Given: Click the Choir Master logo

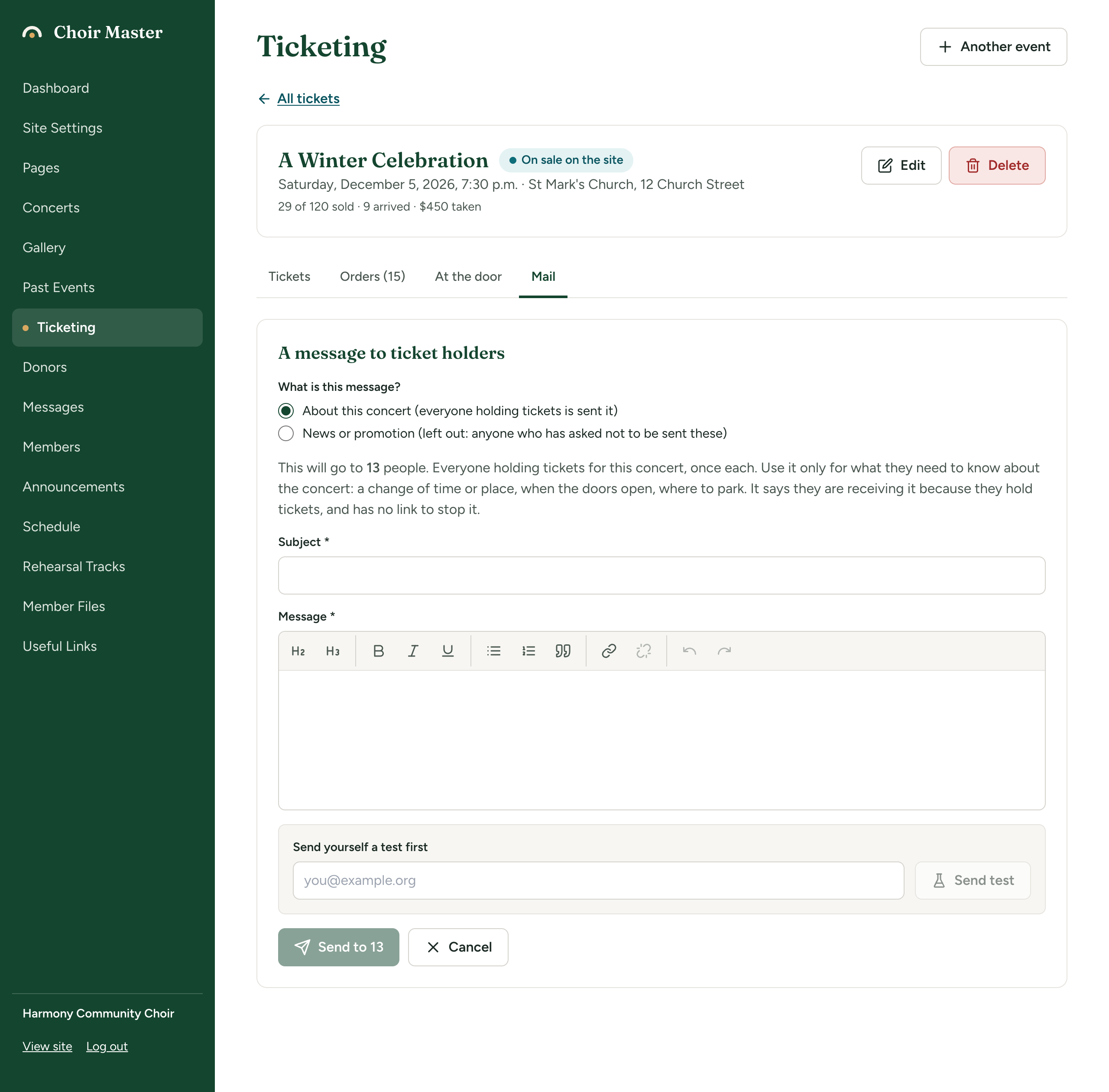Looking at the screenshot, I should pyautogui.click(x=92, y=32).
